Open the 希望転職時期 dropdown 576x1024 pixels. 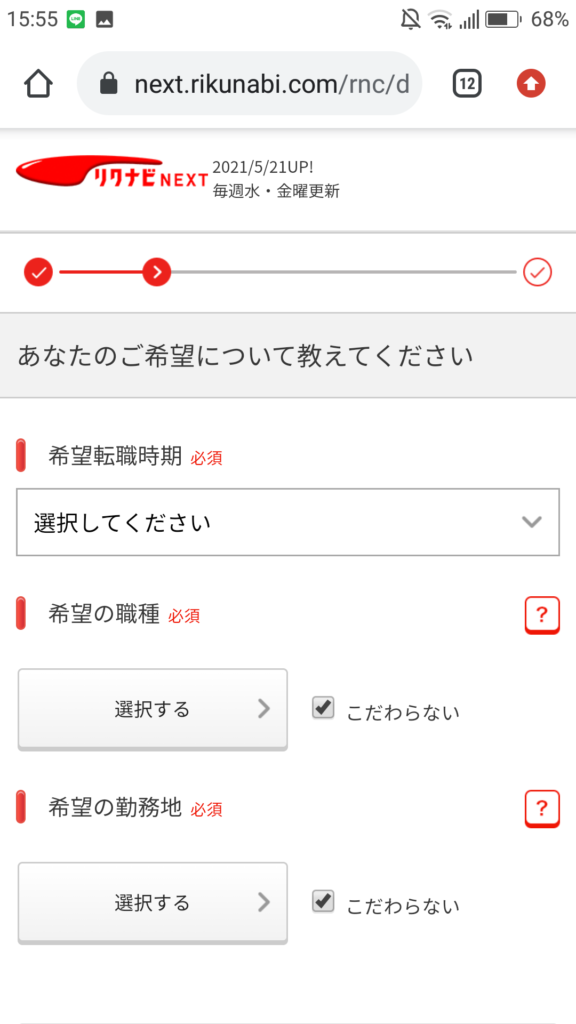[x=288, y=522]
